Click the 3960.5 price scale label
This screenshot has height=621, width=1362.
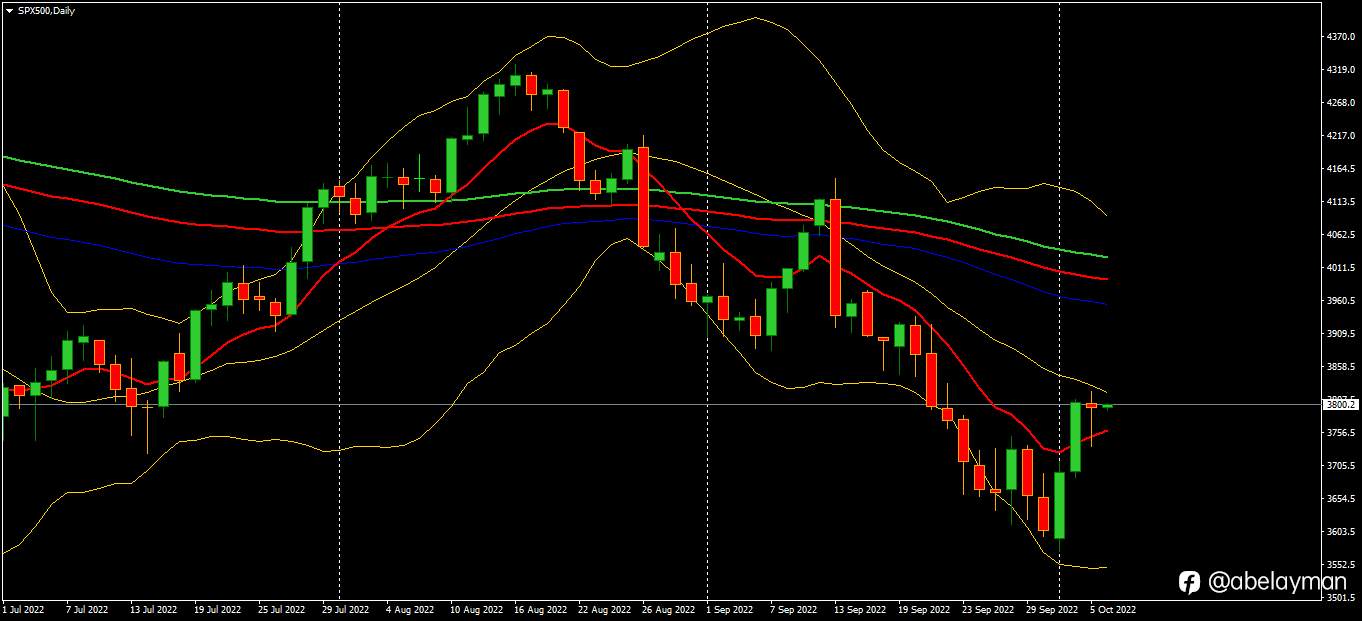1340,301
